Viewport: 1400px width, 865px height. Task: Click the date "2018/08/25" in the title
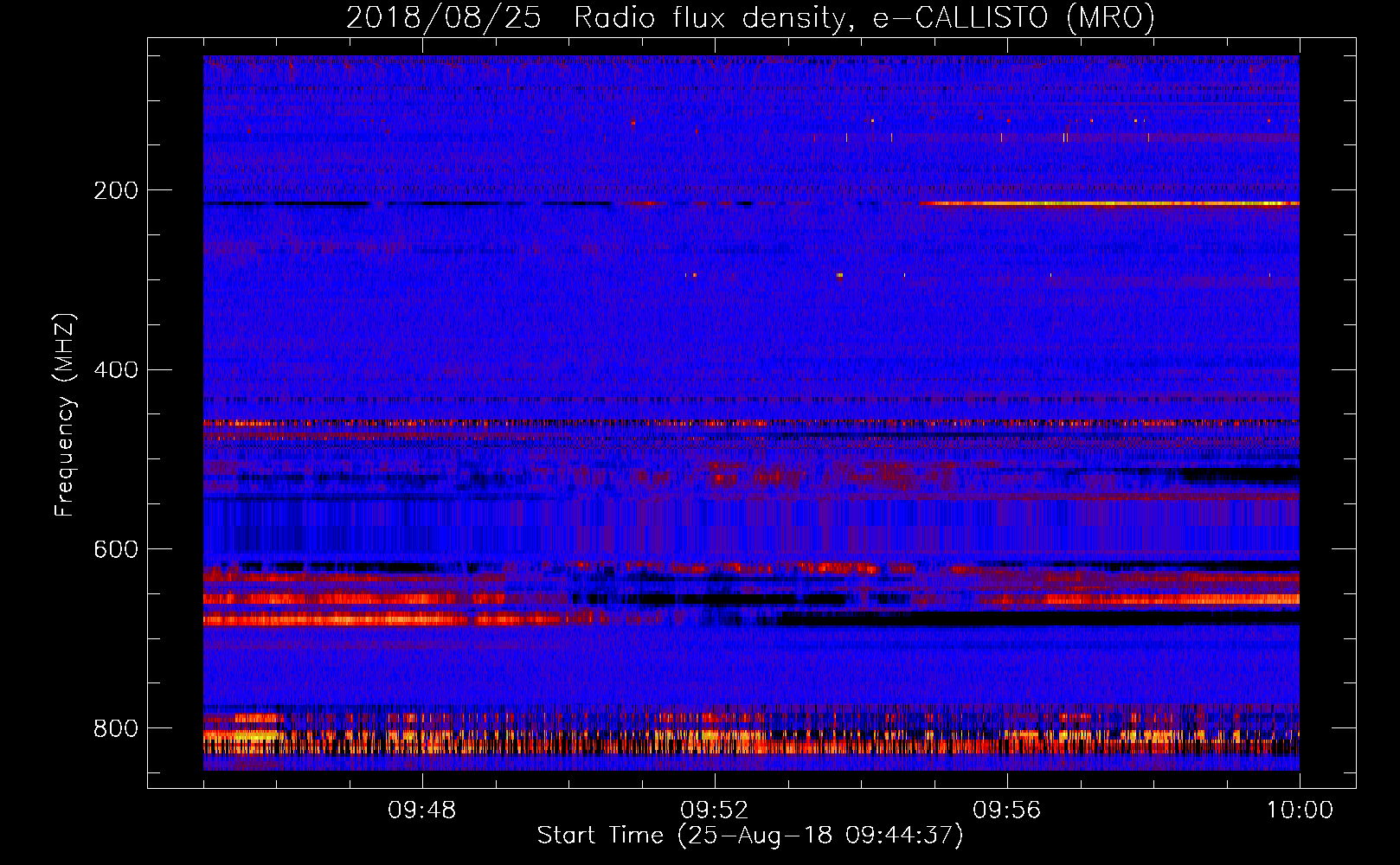pos(443,18)
